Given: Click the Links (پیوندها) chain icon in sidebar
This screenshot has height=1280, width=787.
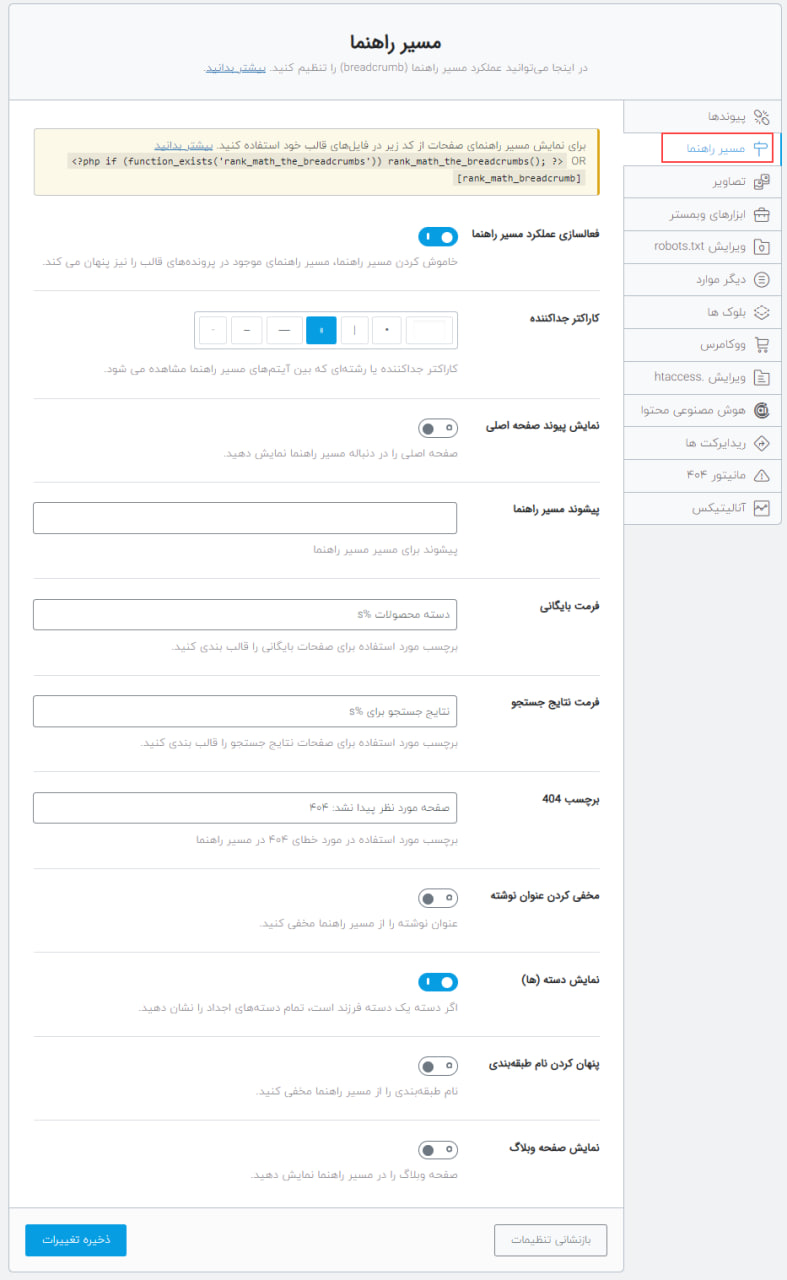Looking at the screenshot, I should click(762, 117).
